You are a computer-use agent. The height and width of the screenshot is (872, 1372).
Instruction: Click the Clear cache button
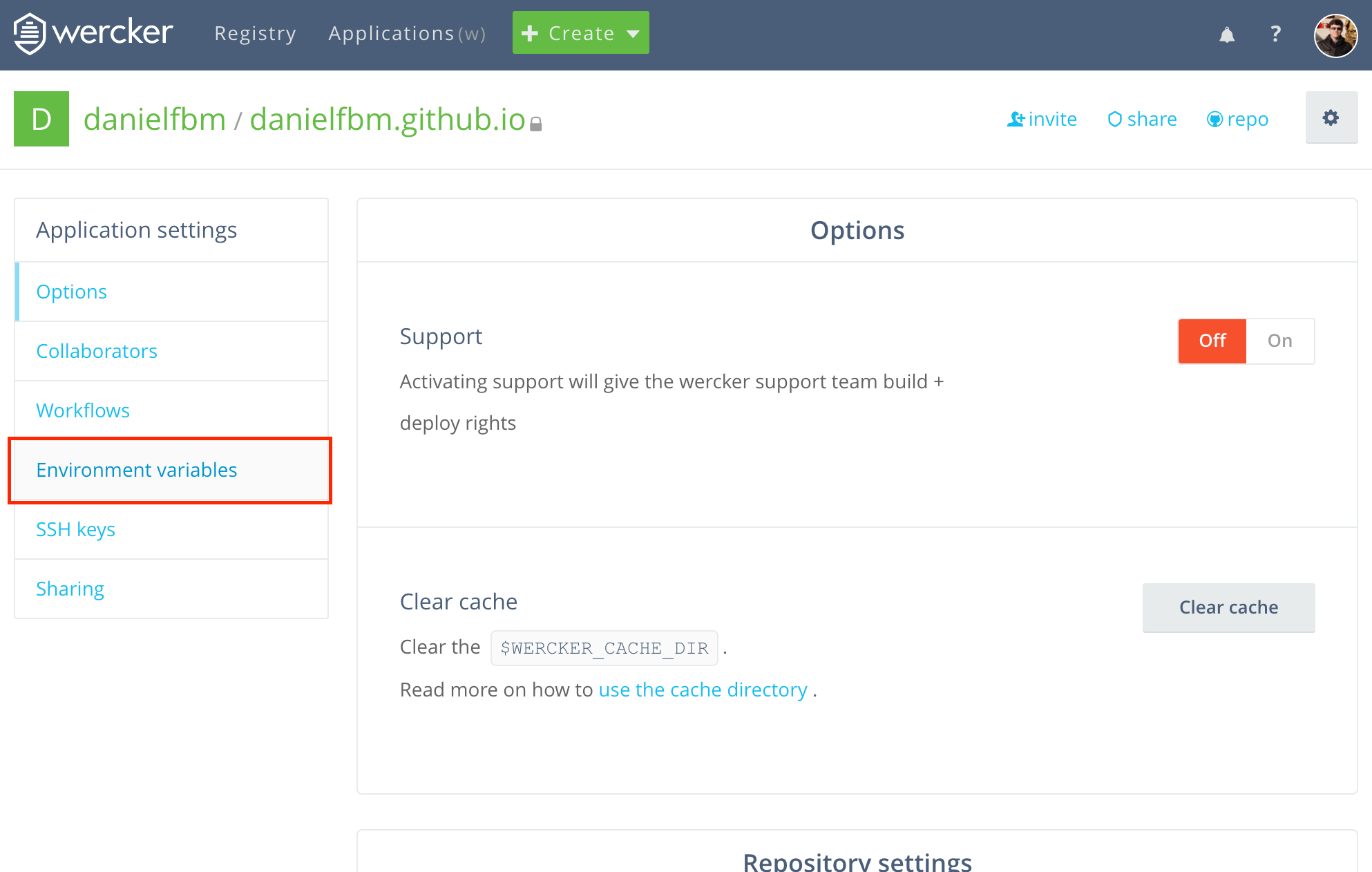pyautogui.click(x=1229, y=606)
